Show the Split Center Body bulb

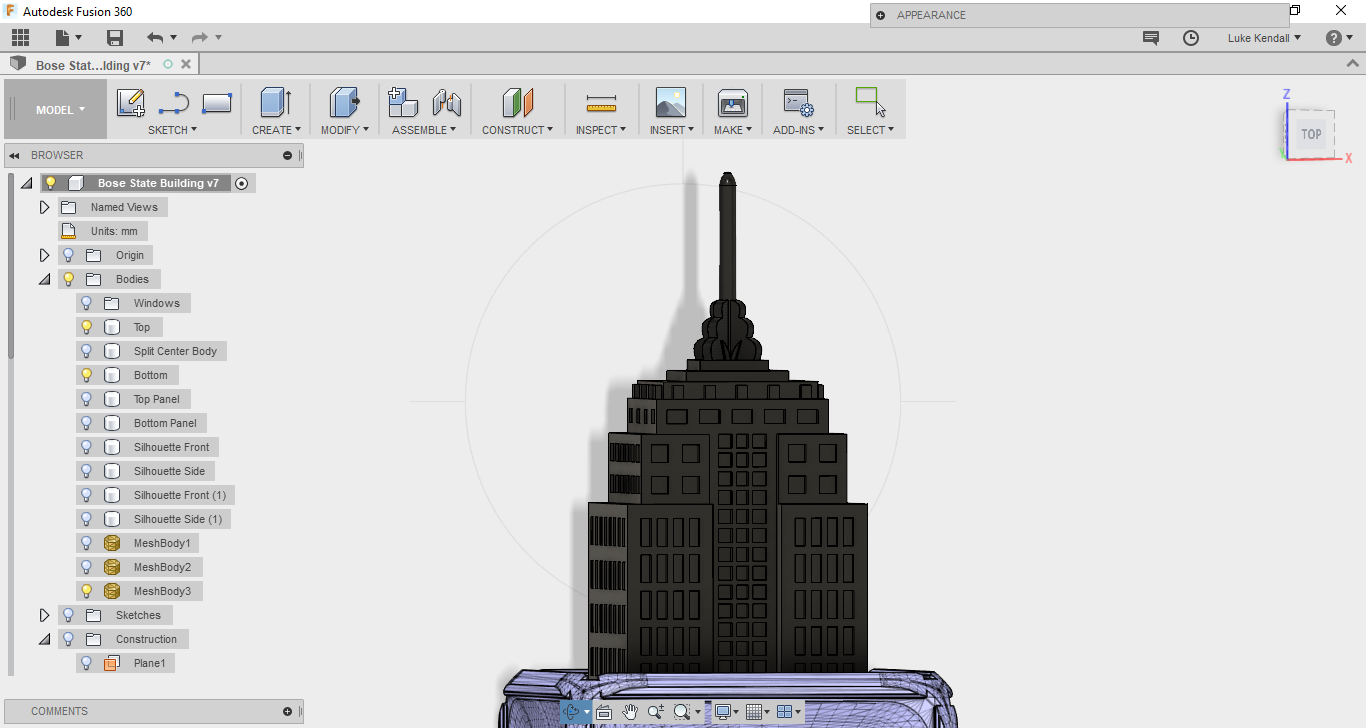[x=86, y=351]
